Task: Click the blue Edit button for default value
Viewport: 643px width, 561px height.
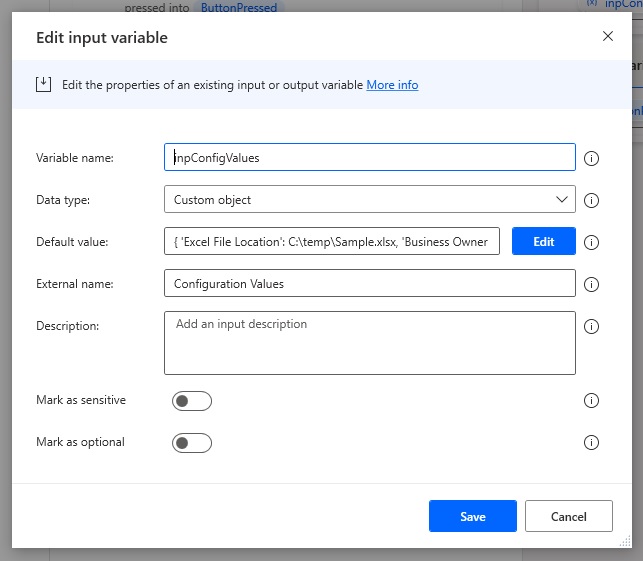Action: pos(543,241)
